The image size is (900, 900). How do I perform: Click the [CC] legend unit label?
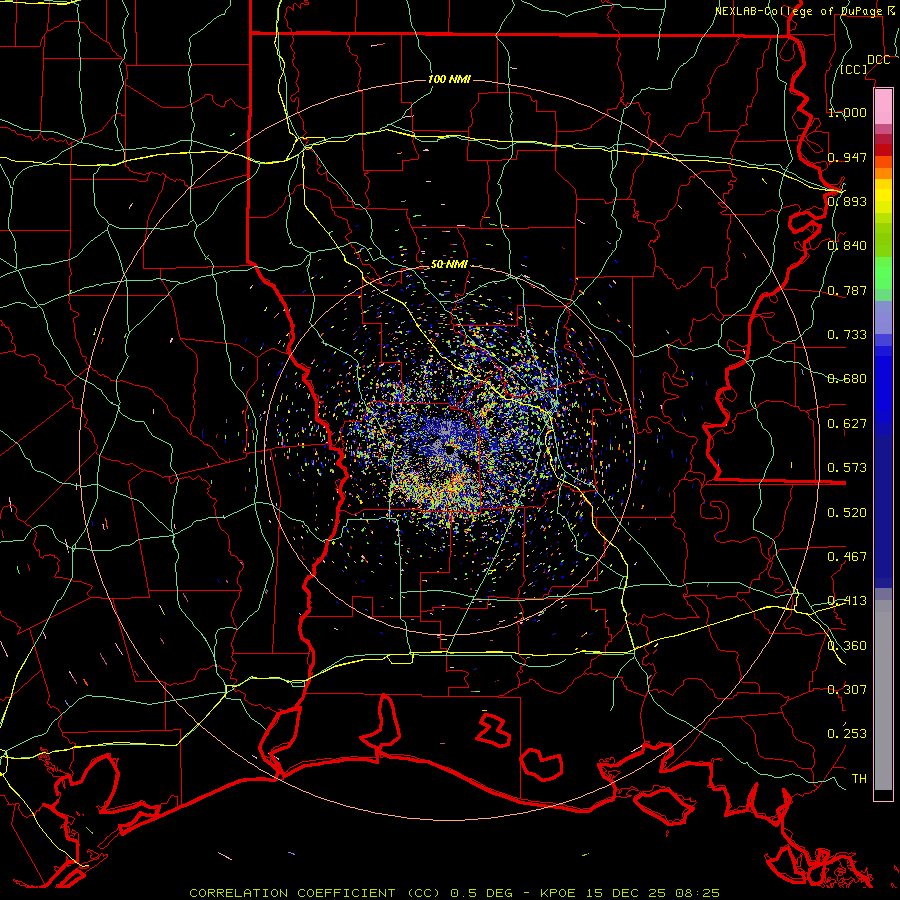pos(854,69)
